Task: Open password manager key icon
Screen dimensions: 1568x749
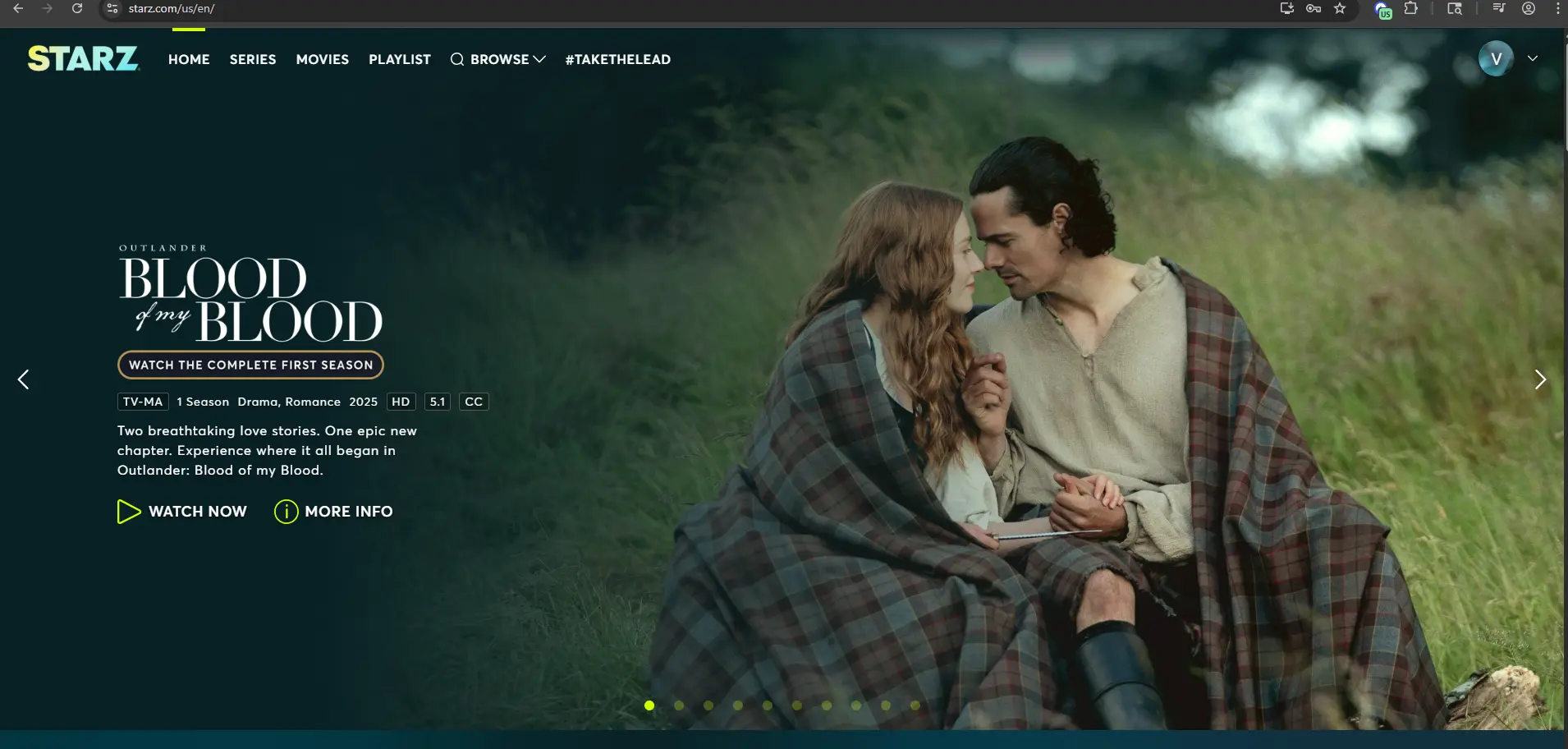Action: pyautogui.click(x=1314, y=8)
